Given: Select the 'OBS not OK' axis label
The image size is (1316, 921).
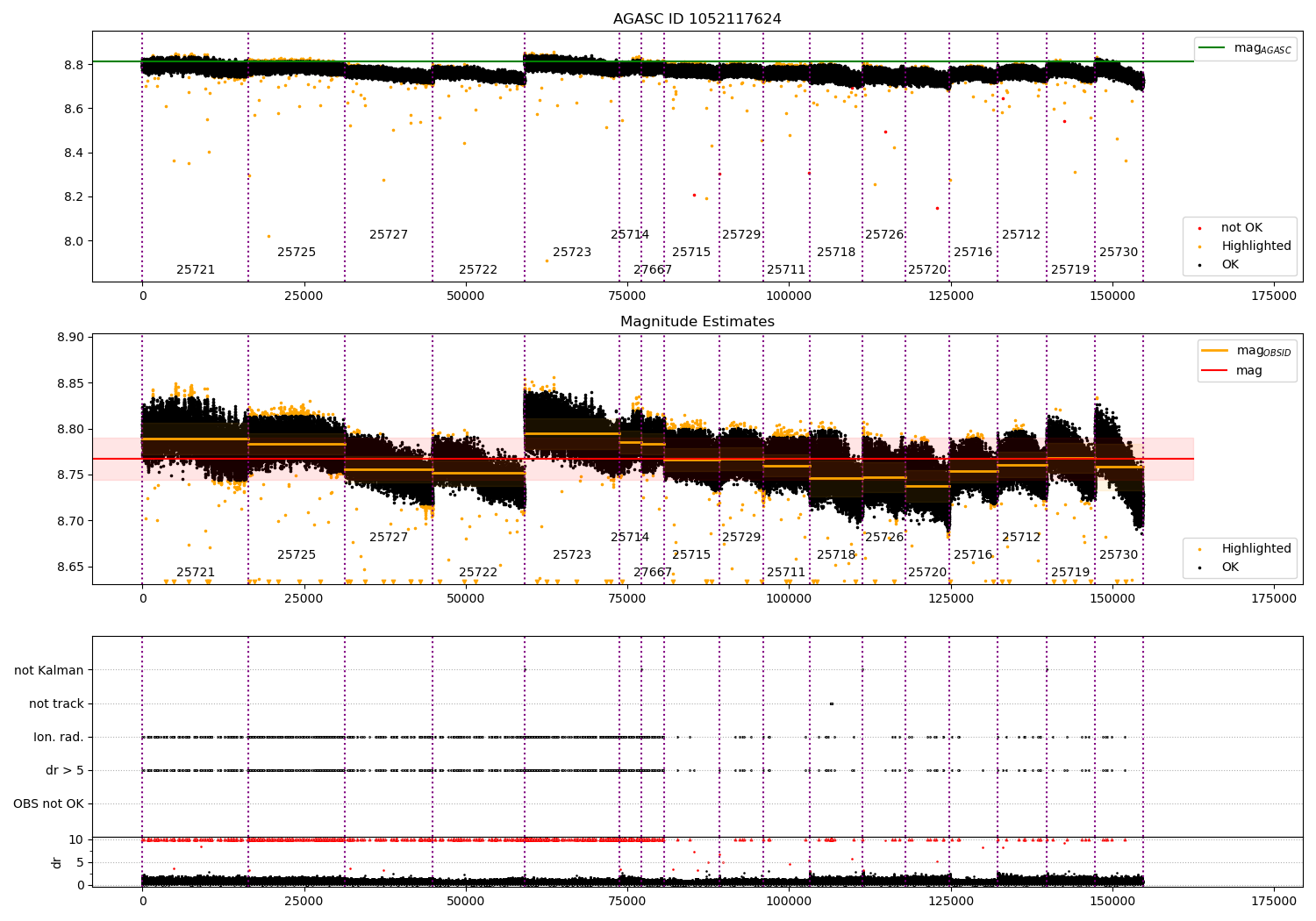Looking at the screenshot, I should [x=48, y=804].
